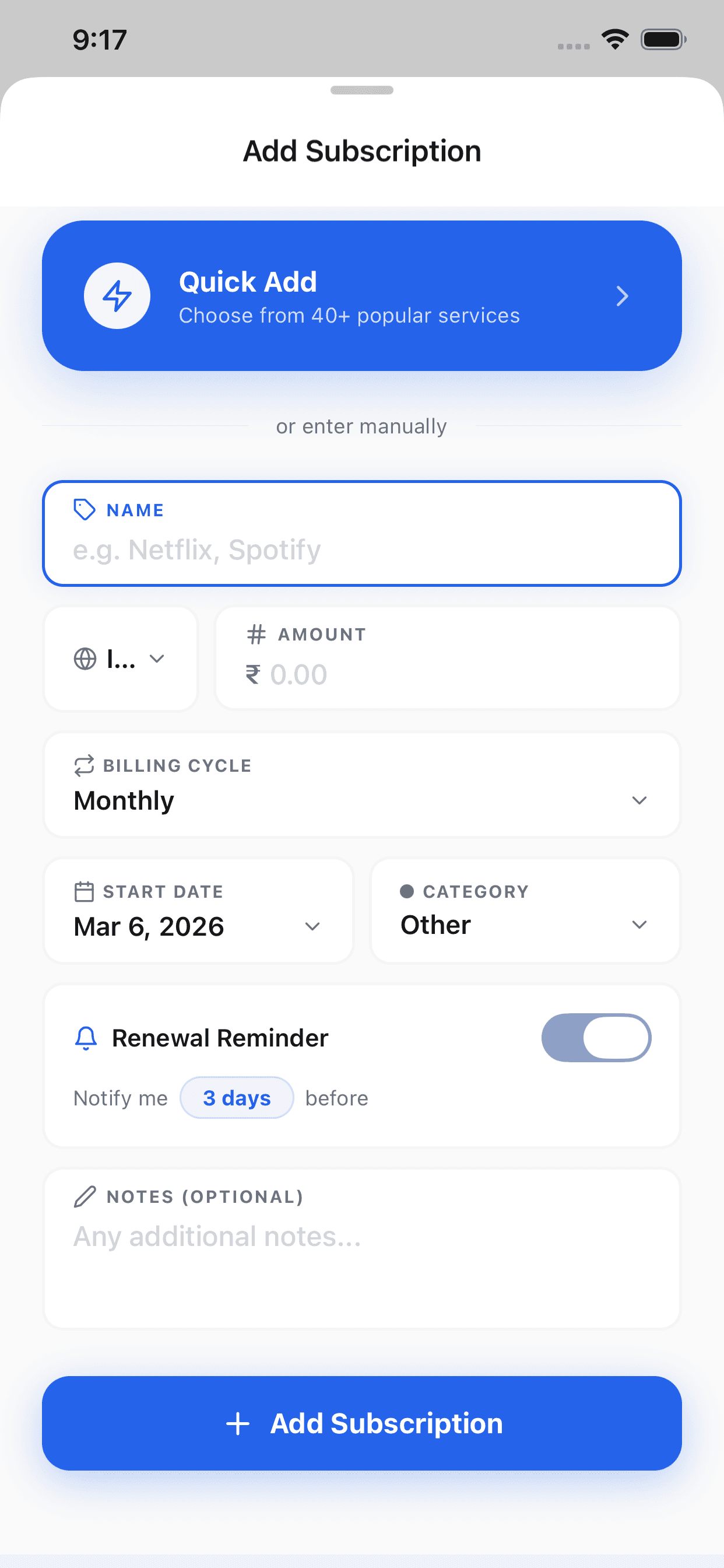The image size is (724, 1568).
Task: Tap the globe currency icon
Action: (x=85, y=659)
